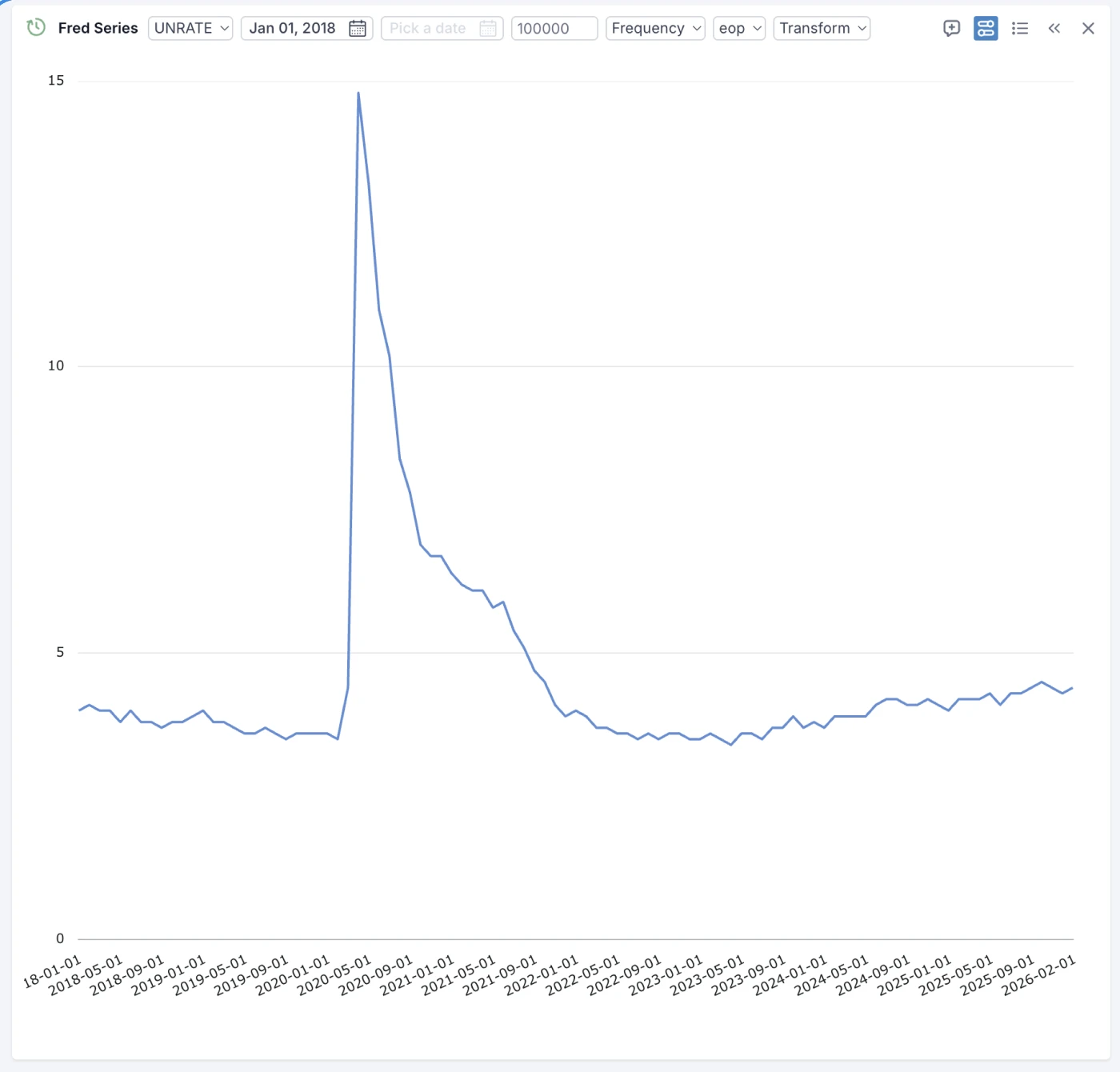Screen dimensions: 1120x1072
Task: Click the Fred Series title
Action: pos(98,29)
